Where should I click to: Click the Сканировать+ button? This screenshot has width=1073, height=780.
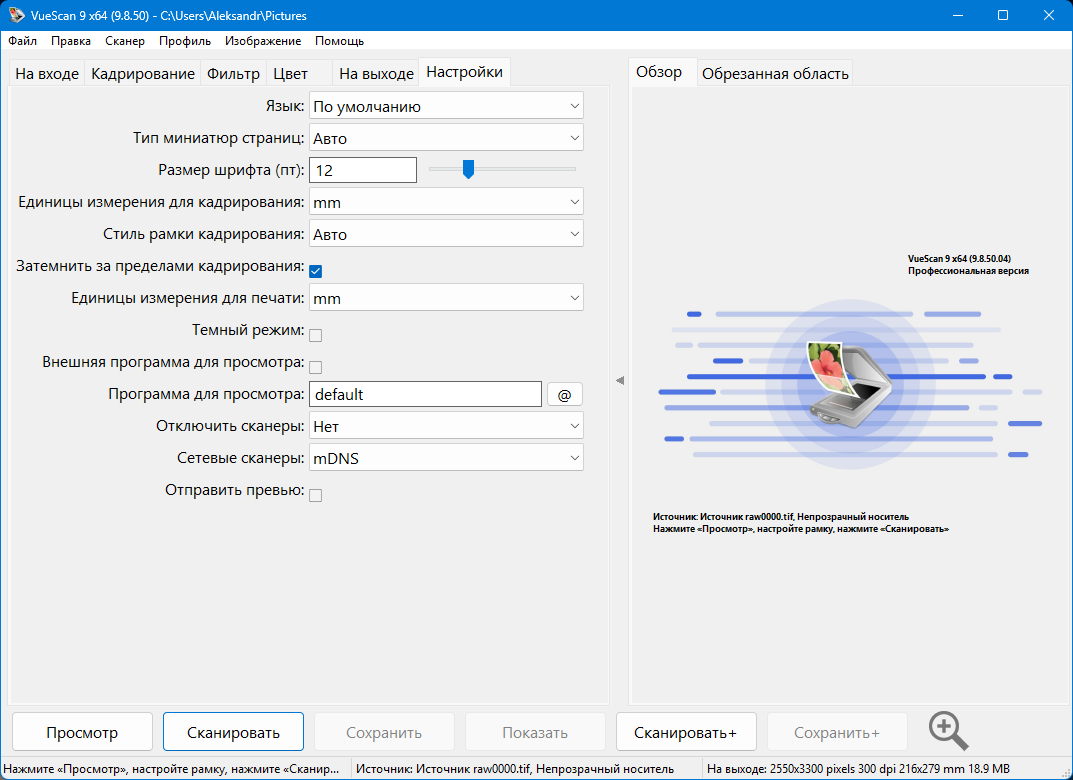(685, 732)
